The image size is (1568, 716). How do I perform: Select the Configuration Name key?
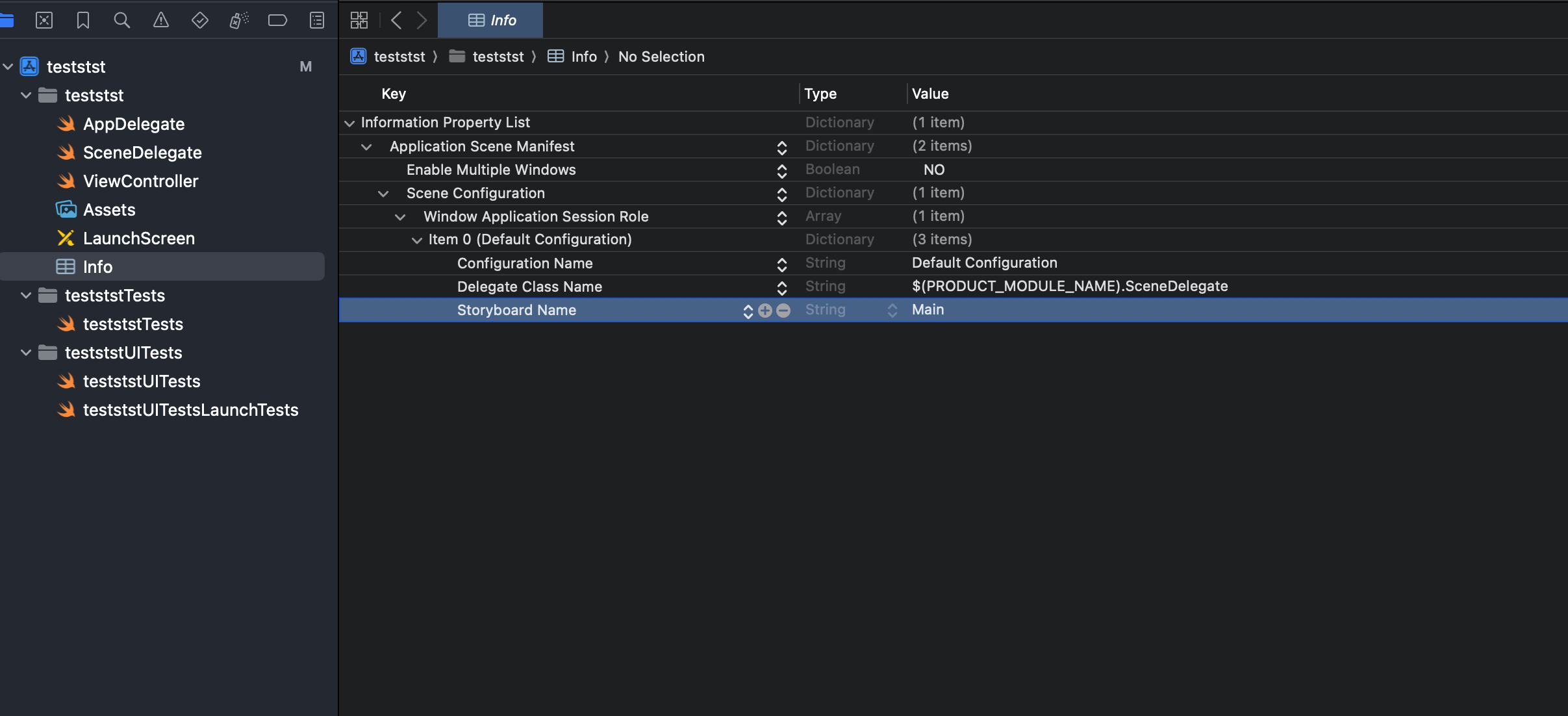[525, 263]
